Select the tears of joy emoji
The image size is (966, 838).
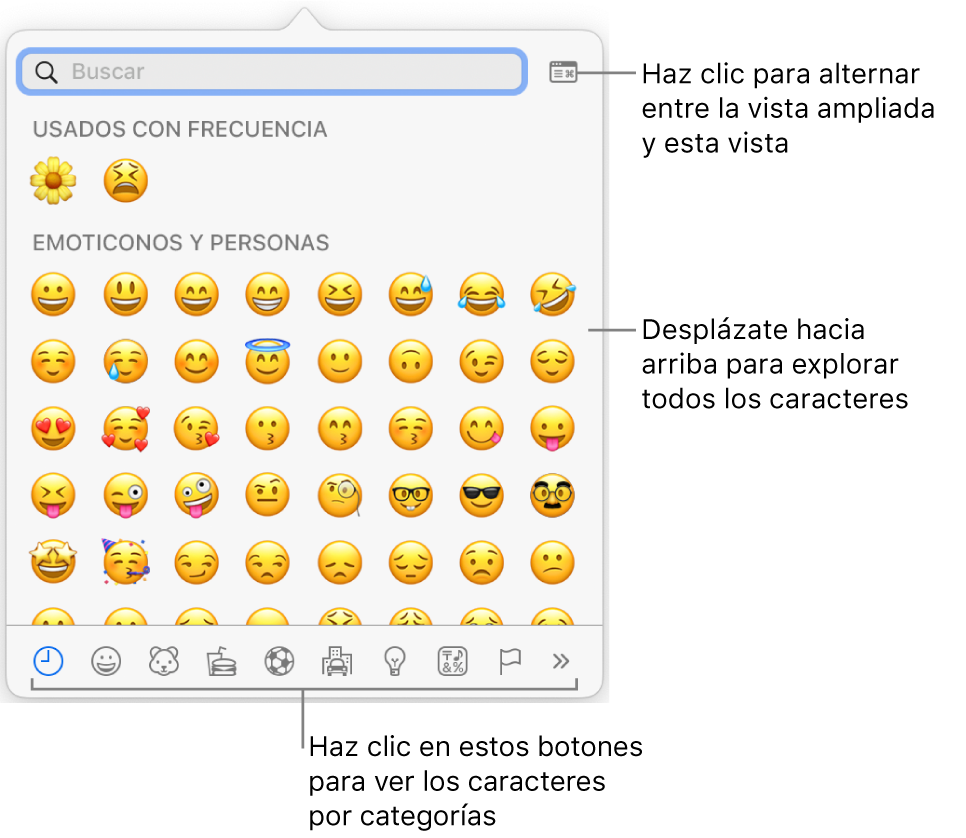pos(482,294)
